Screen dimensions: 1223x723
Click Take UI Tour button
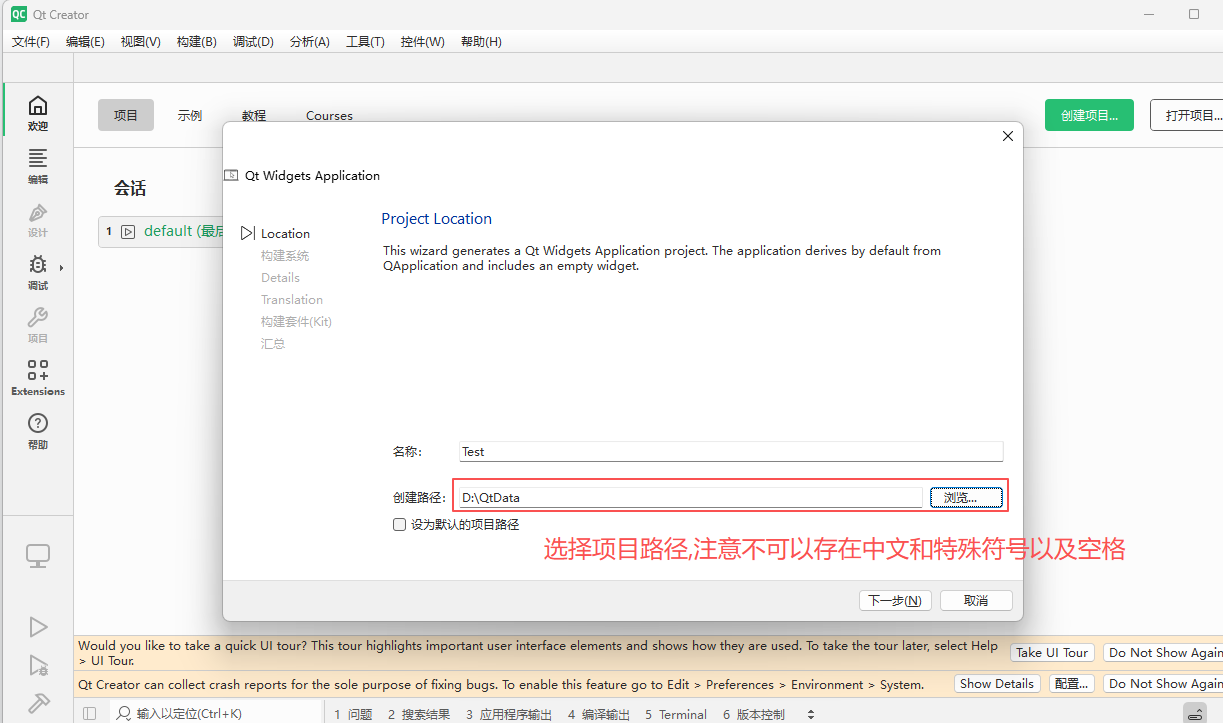1052,652
